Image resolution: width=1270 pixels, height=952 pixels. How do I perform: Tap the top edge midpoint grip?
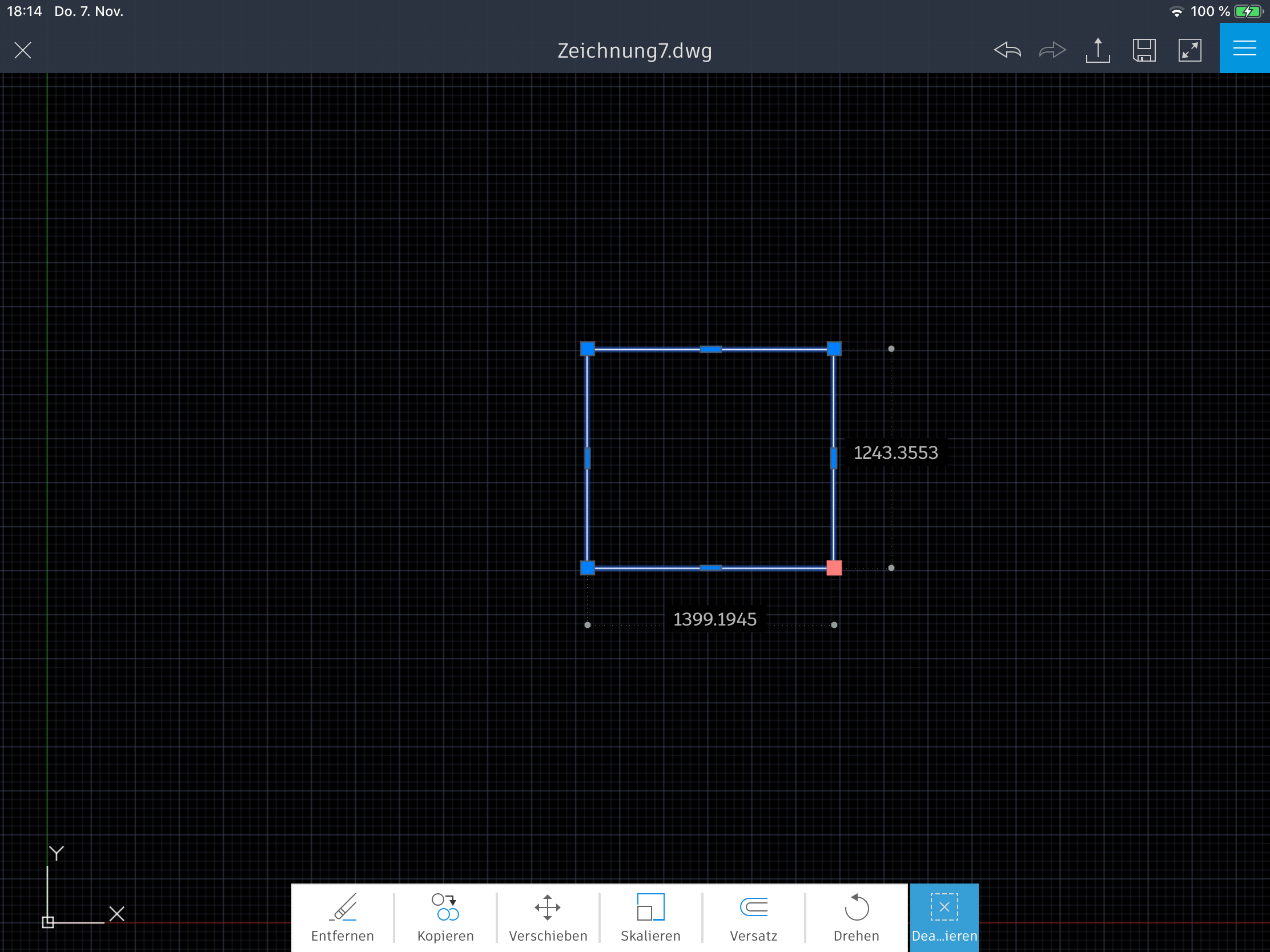click(711, 349)
